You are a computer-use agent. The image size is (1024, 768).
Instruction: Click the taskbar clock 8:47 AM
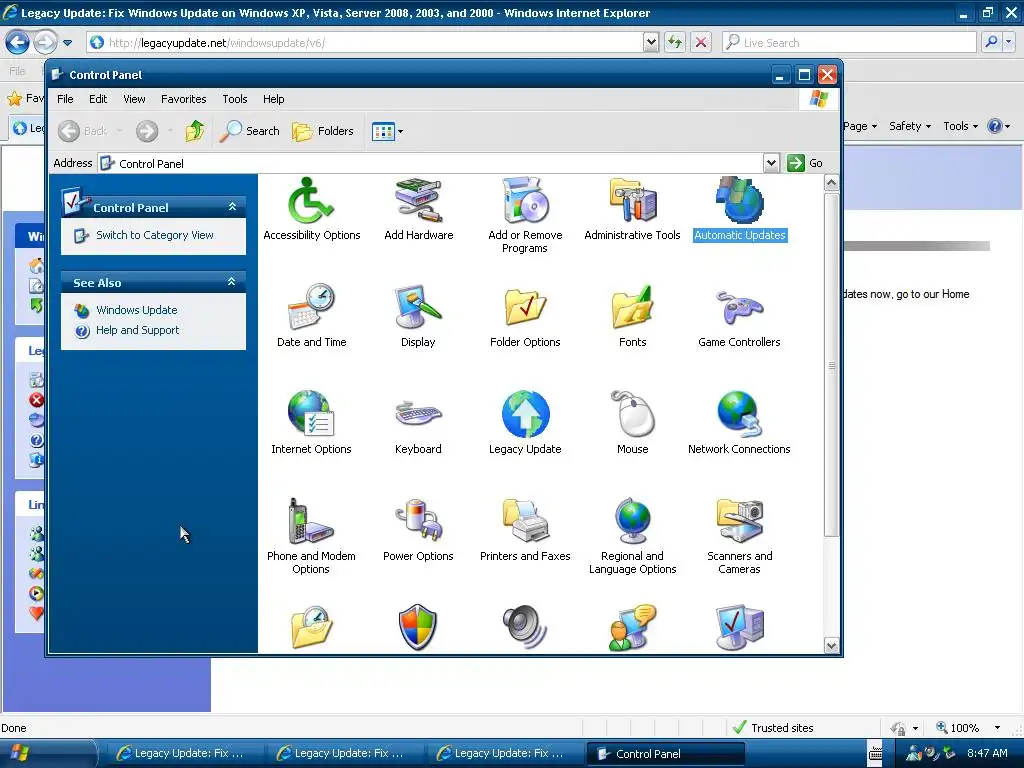tap(987, 753)
